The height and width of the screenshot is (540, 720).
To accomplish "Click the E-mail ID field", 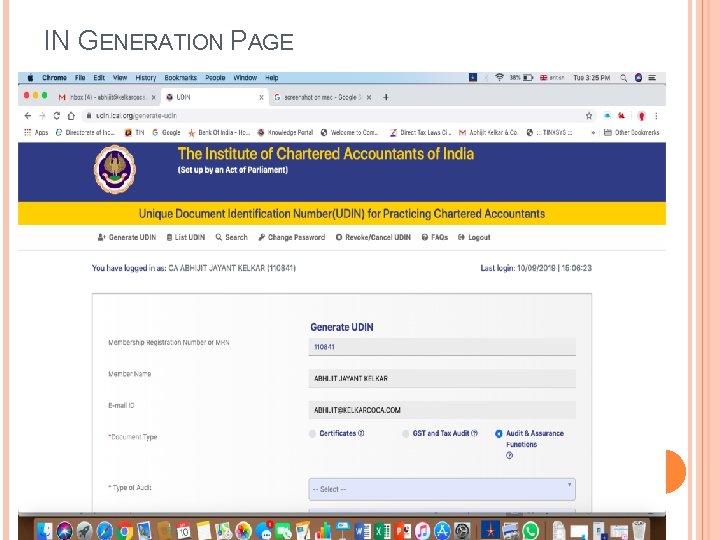I will click(x=442, y=410).
